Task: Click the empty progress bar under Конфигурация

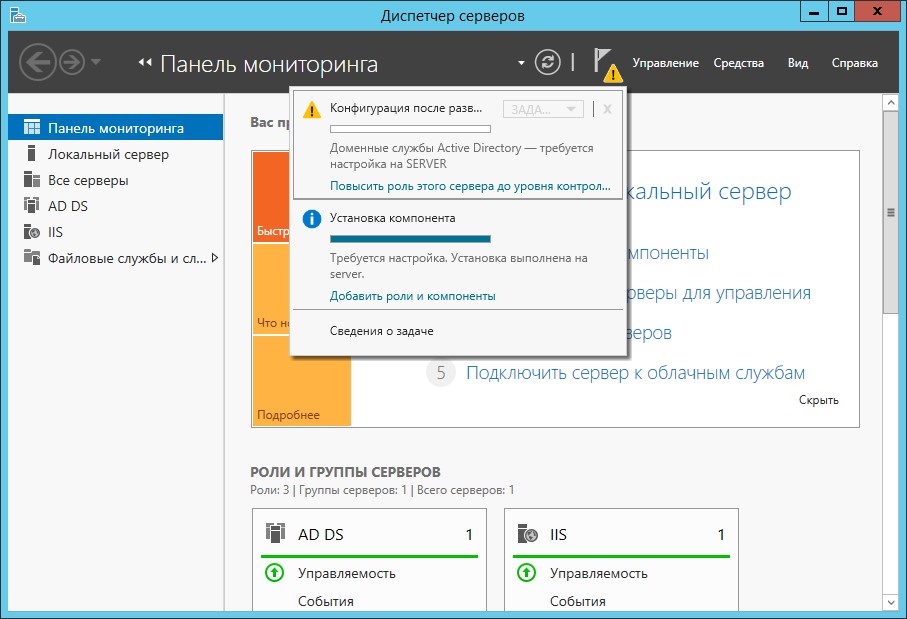Action: tap(410, 129)
